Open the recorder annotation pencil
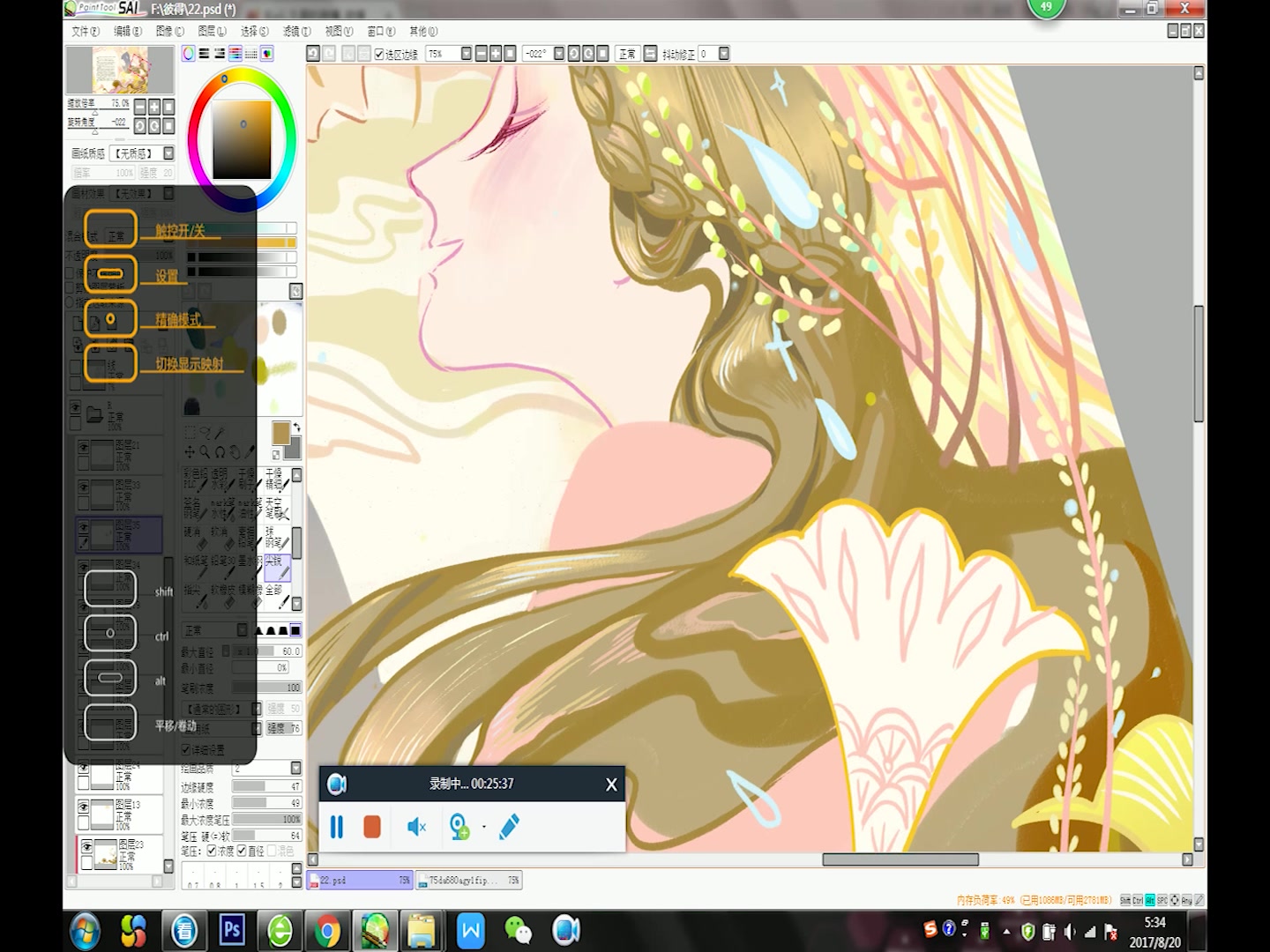This screenshot has height=952, width=1270. pos(509,827)
